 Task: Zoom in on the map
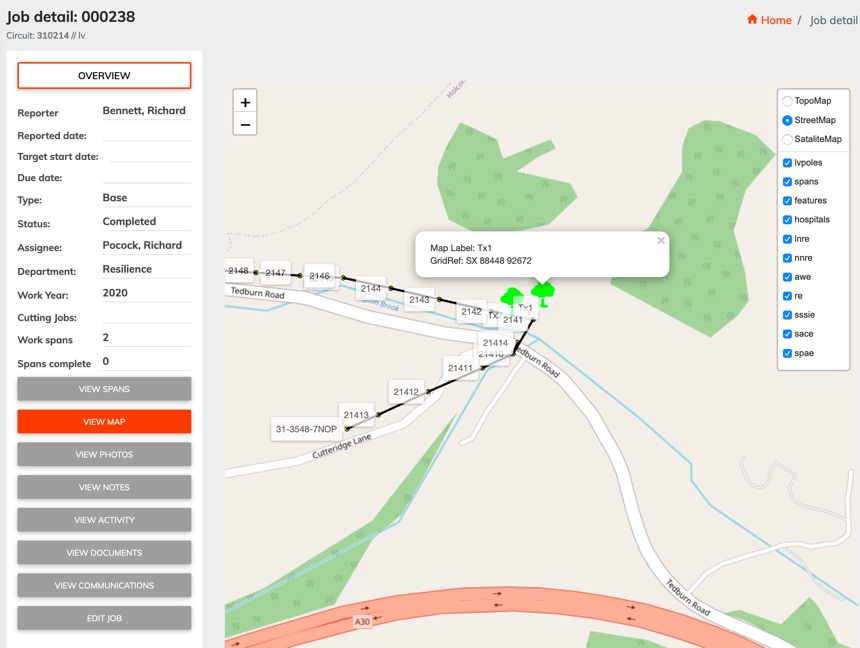click(245, 102)
